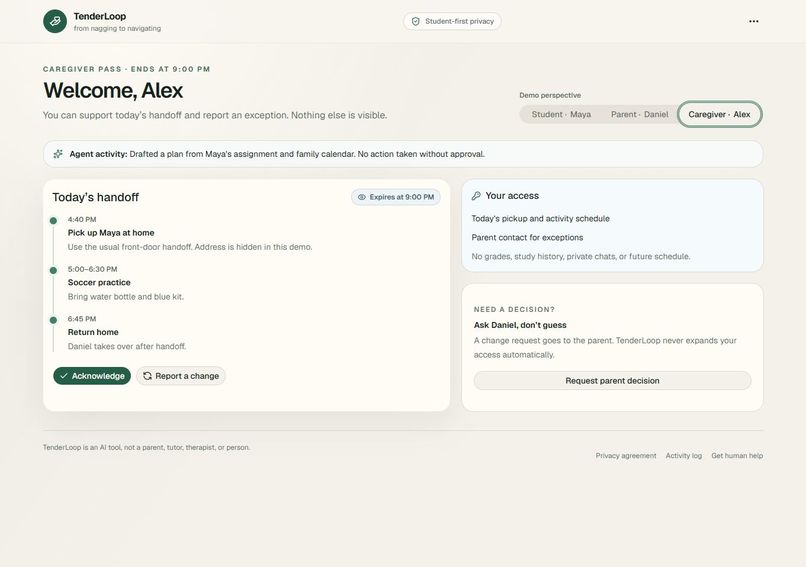Image resolution: width=806 pixels, height=567 pixels.
Task: Acknowledge today's handoff
Action: (x=92, y=376)
